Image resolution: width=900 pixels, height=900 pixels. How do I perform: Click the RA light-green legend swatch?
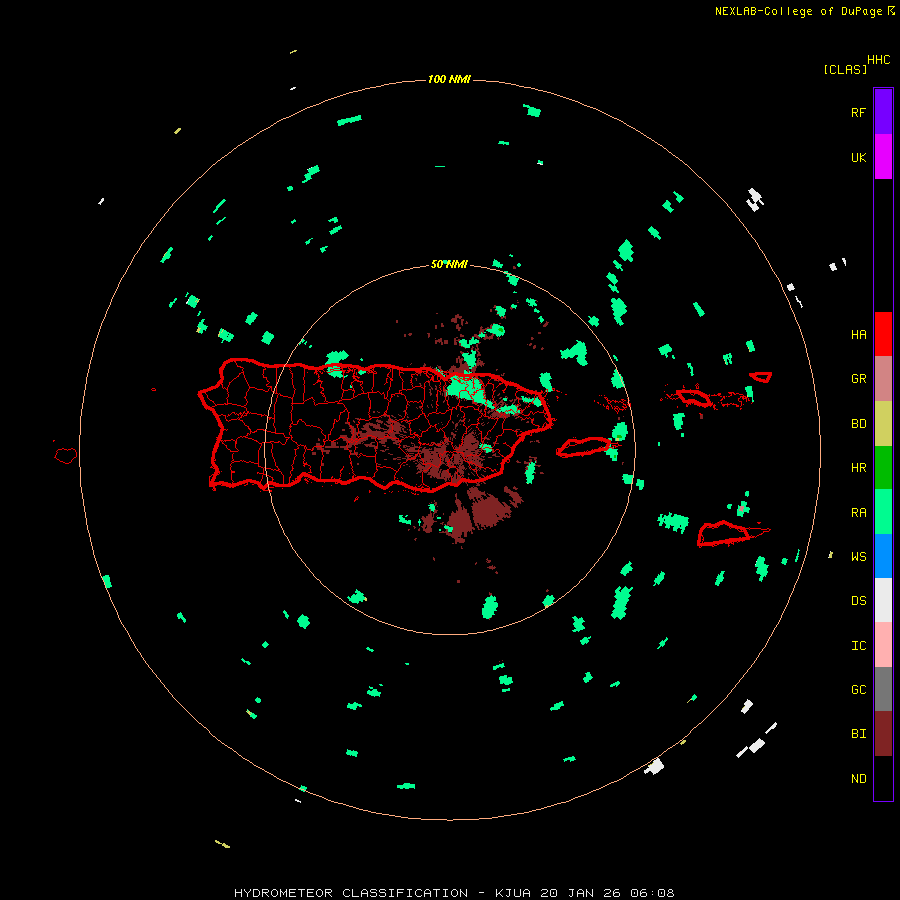[x=883, y=512]
